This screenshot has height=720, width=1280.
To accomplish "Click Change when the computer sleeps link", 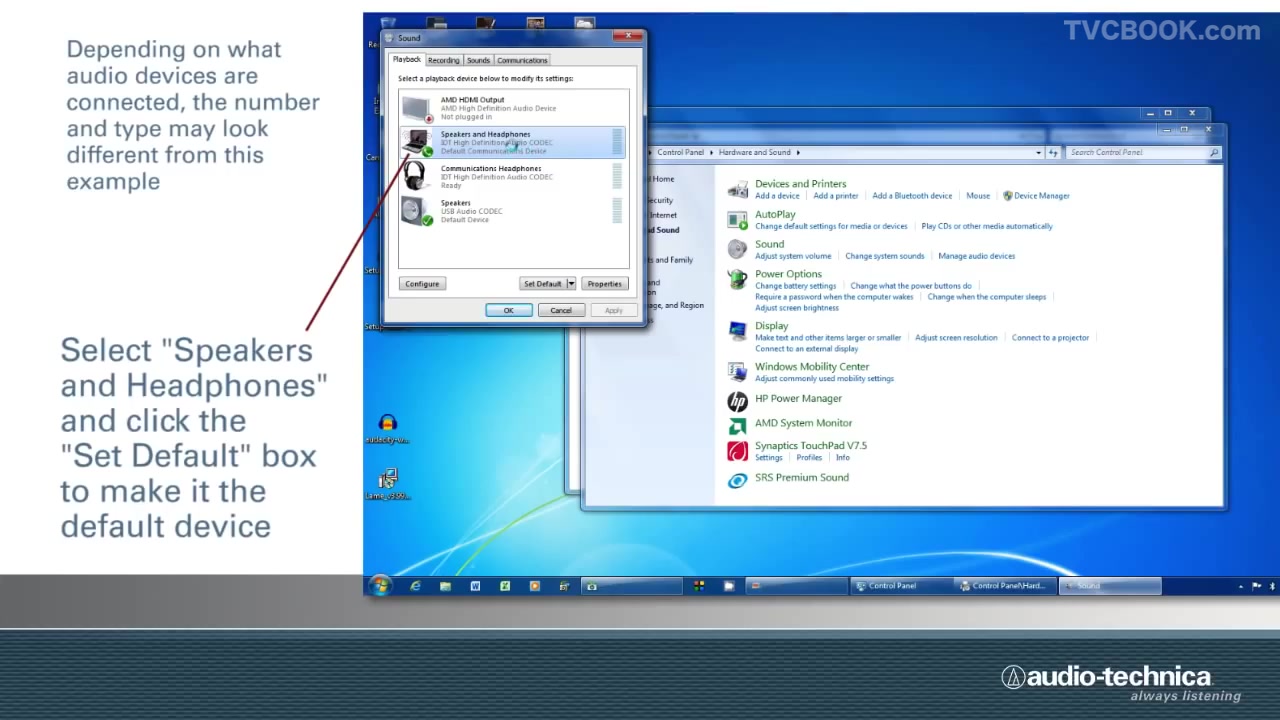I will click(x=987, y=297).
